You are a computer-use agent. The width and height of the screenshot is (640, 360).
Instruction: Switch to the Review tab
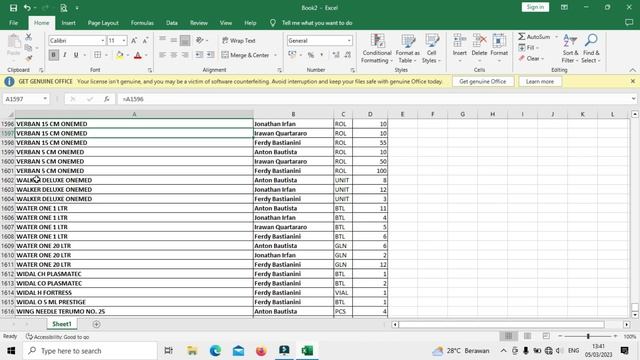[x=199, y=23]
